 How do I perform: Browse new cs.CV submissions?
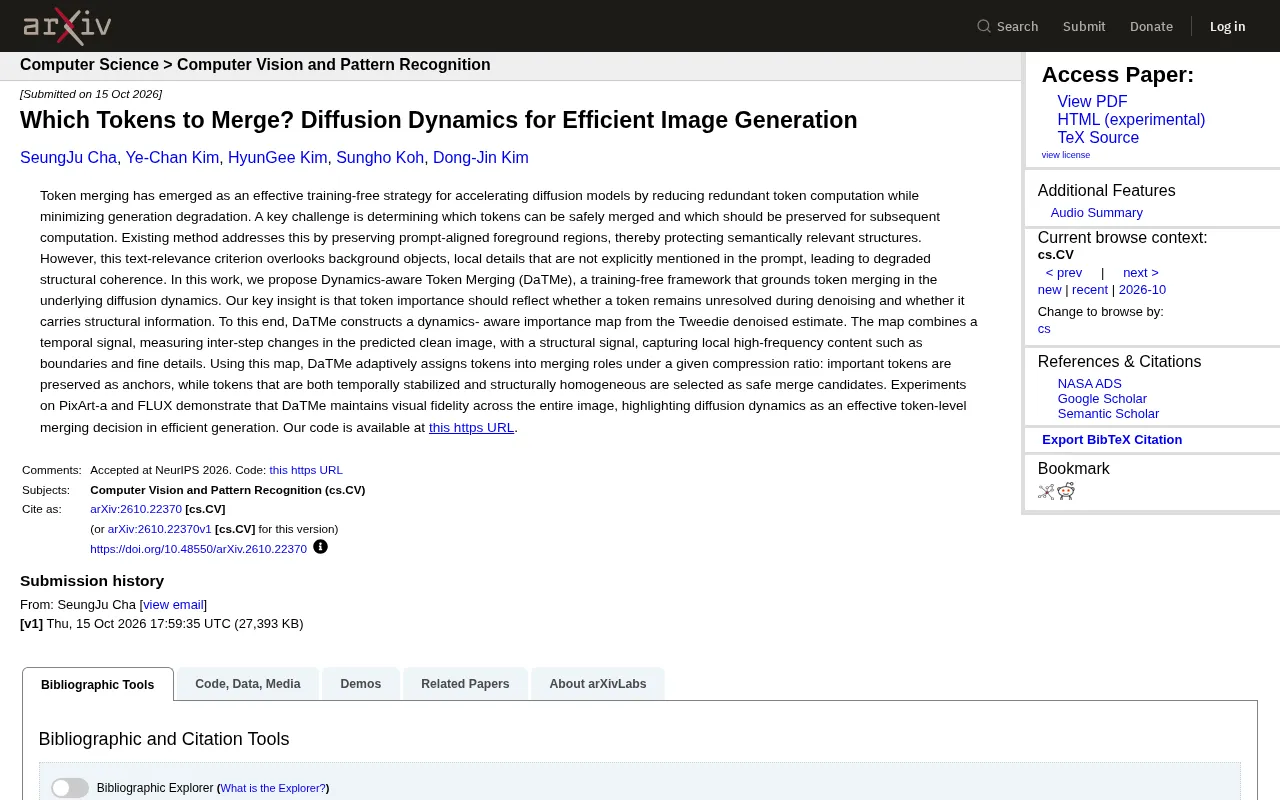point(1049,290)
